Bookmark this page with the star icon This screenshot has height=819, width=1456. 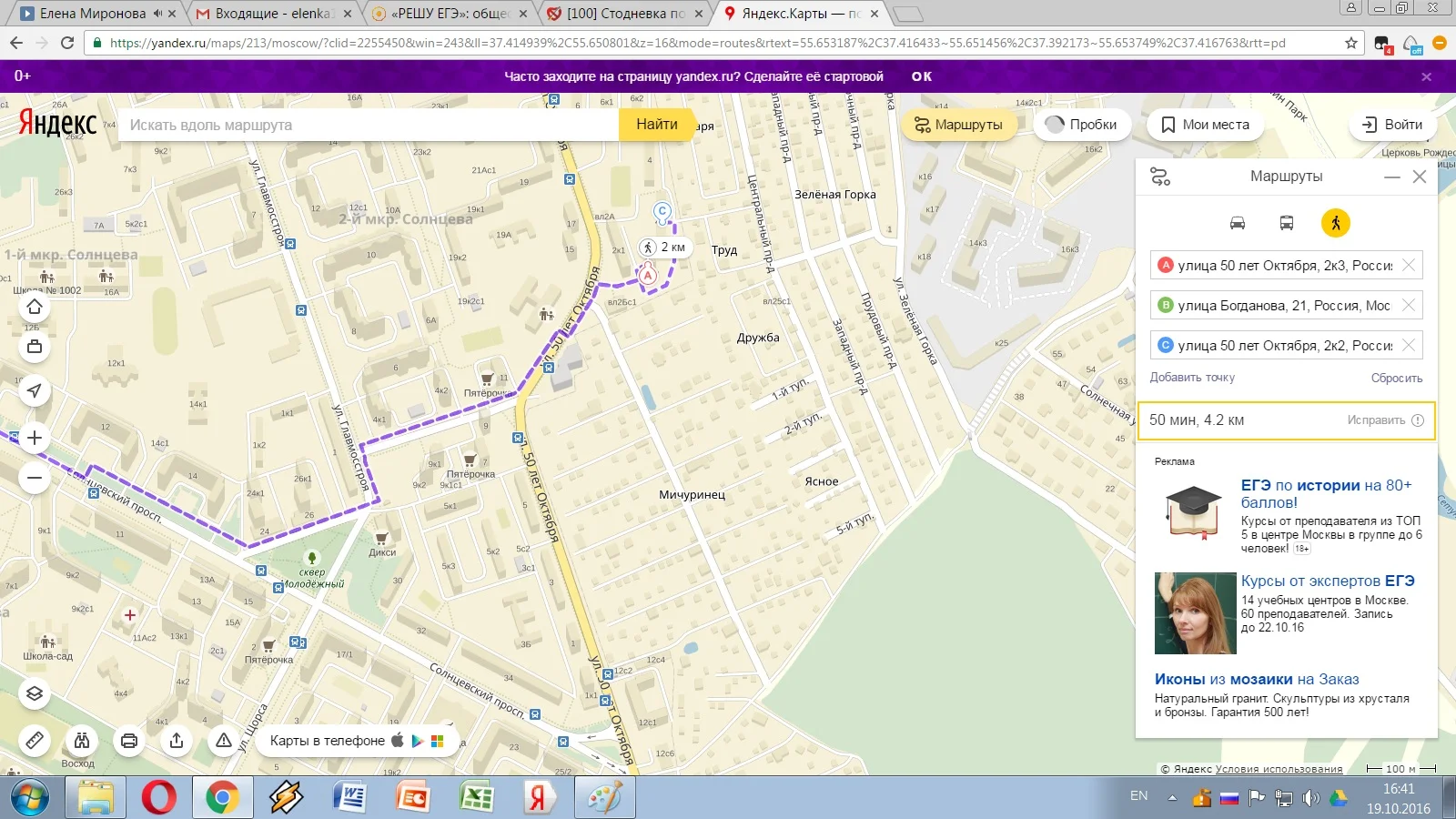click(1351, 43)
